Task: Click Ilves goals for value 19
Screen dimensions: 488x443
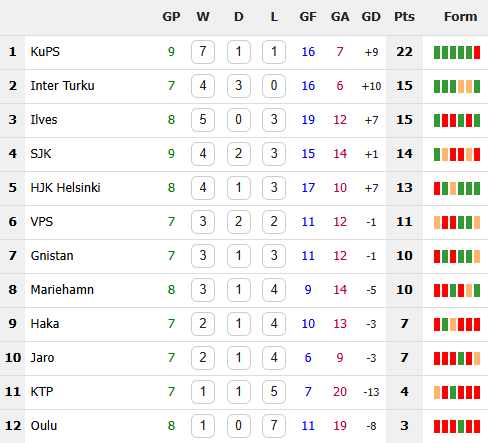Action: coord(308,120)
